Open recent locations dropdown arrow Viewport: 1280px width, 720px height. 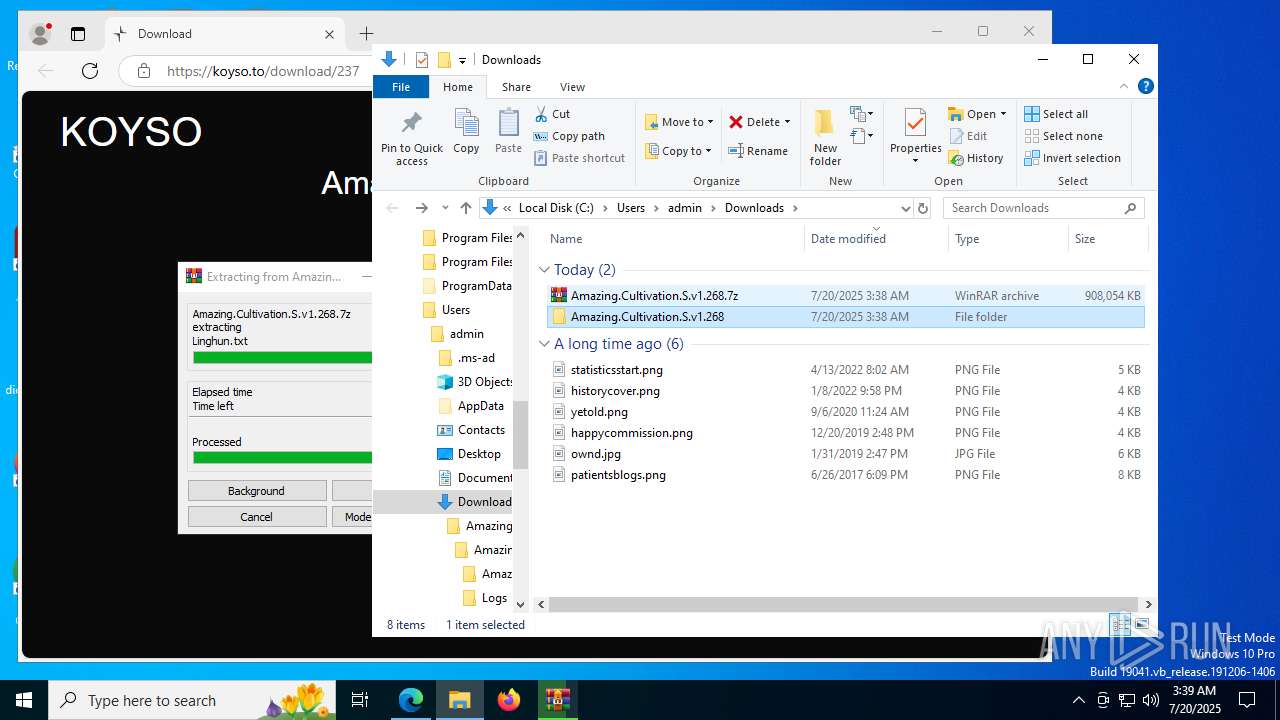click(x=445, y=208)
